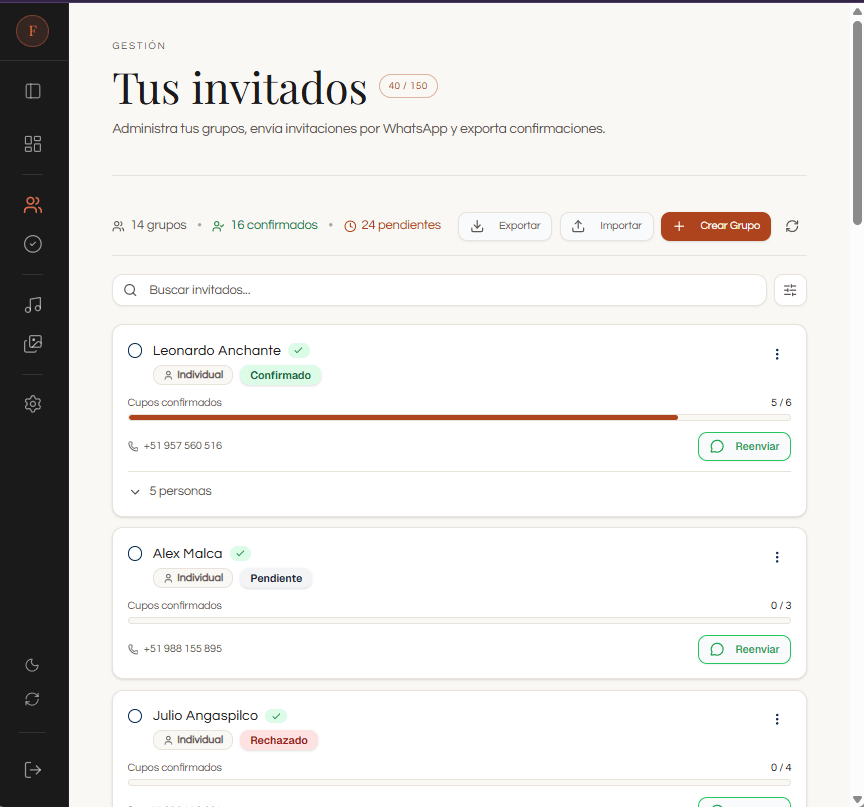
Task: Click the 16 confirmados stat
Action: pos(264,225)
